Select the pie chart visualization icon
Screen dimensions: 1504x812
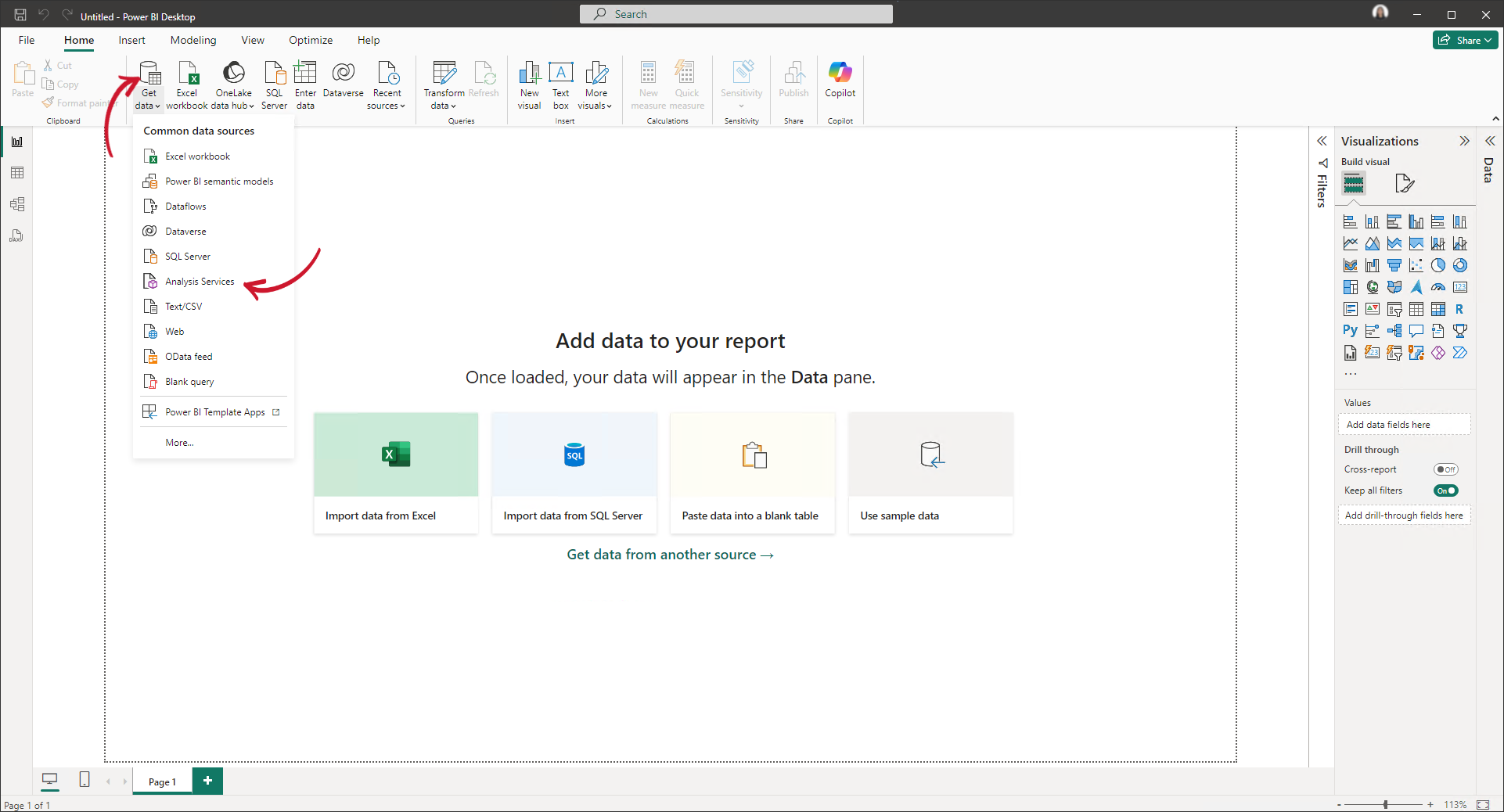point(1438,265)
